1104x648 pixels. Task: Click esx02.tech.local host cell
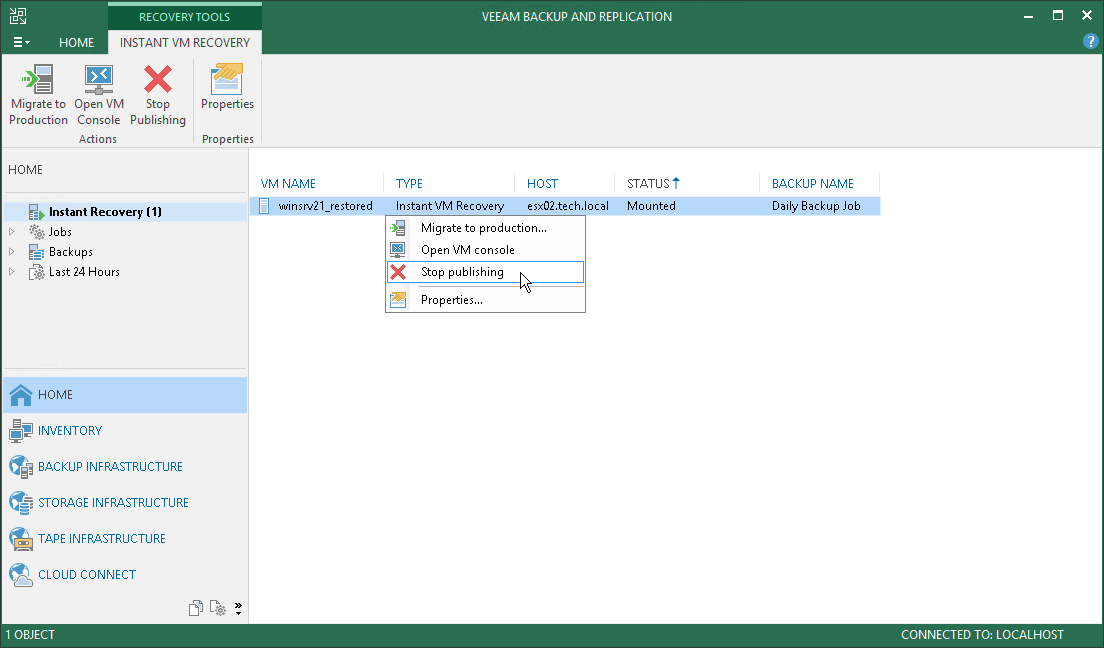[x=567, y=206]
